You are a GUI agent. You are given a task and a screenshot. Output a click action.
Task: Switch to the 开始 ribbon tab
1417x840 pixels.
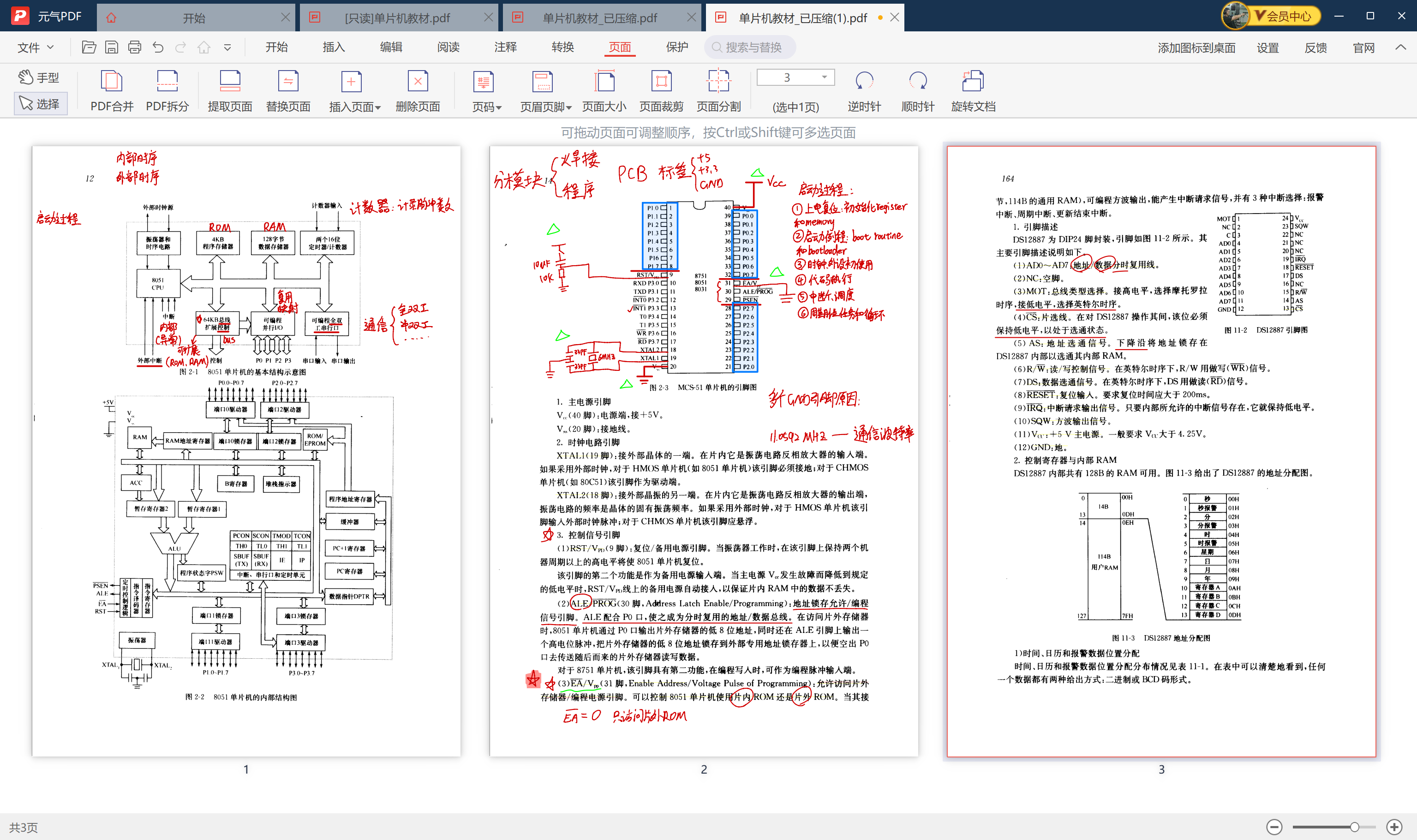pyautogui.click(x=276, y=47)
